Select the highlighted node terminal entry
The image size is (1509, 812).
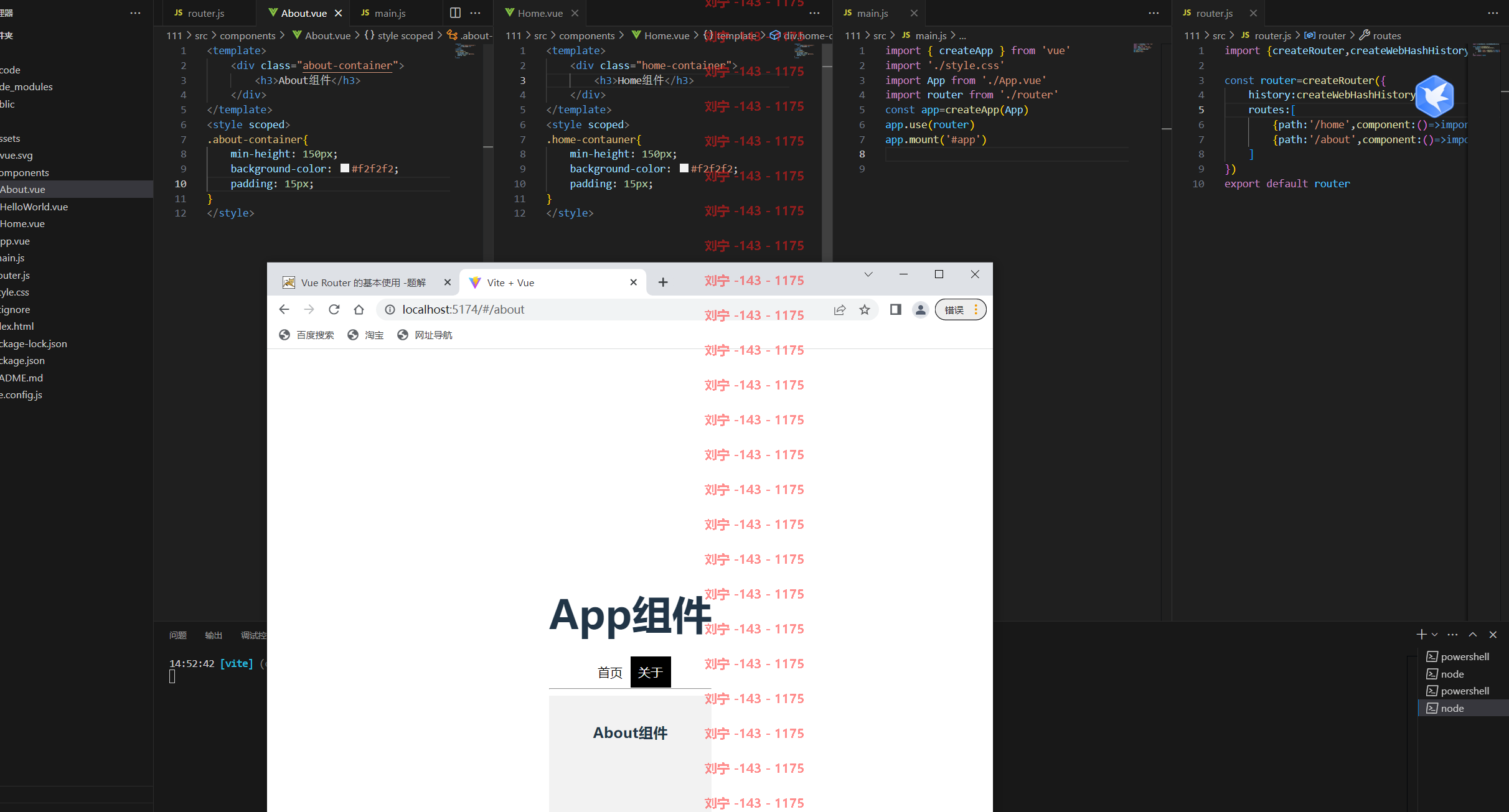click(1463, 708)
